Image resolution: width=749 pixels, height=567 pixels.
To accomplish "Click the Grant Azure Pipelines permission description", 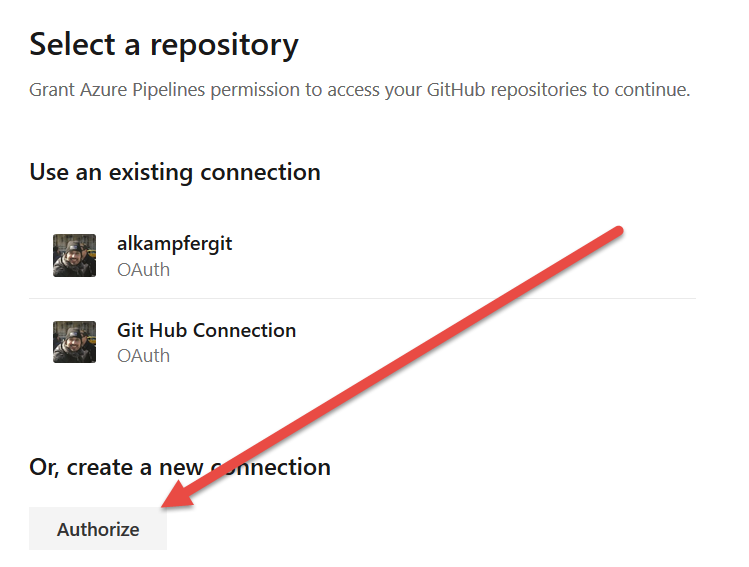I will 360,90.
